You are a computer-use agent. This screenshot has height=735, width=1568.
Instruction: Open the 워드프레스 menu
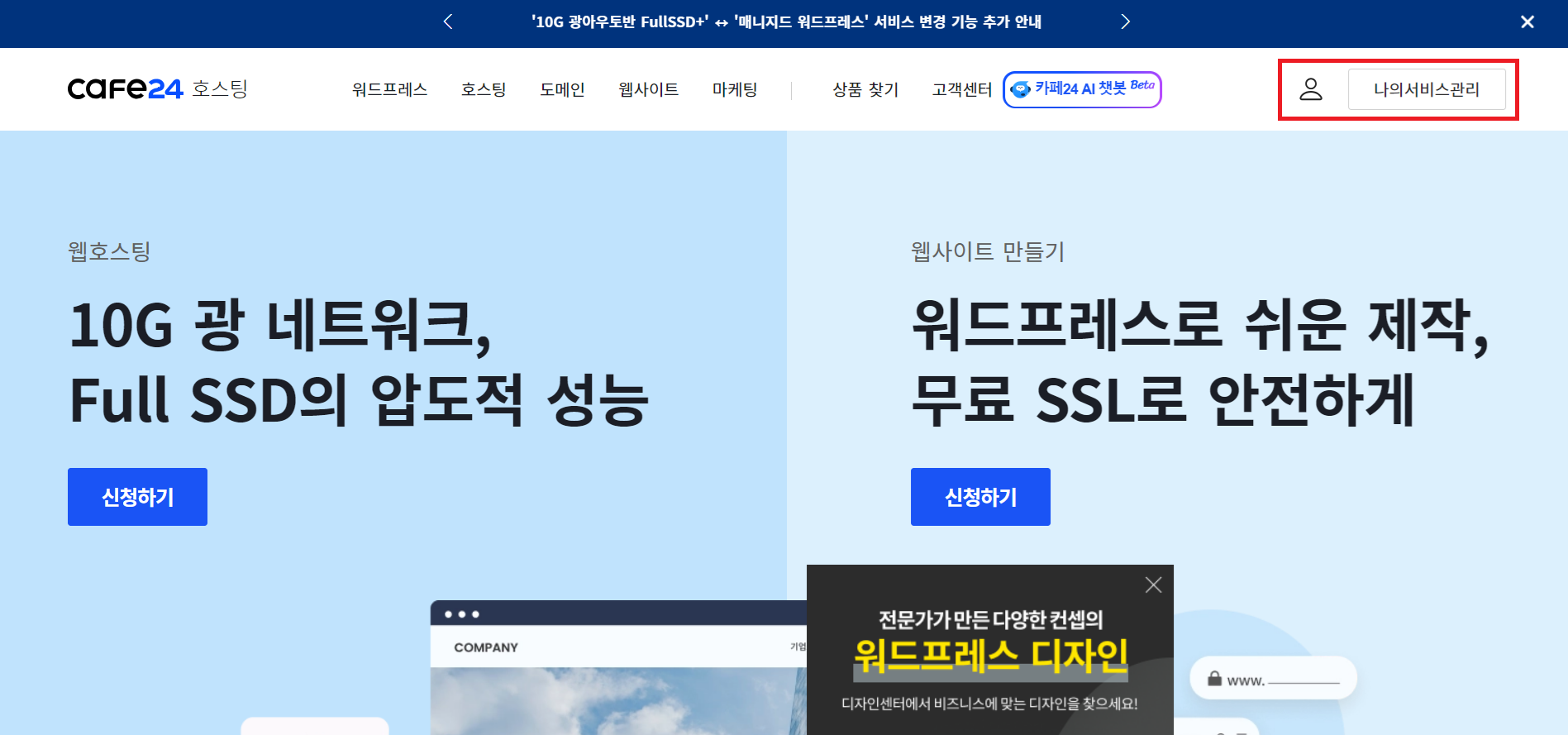click(389, 89)
